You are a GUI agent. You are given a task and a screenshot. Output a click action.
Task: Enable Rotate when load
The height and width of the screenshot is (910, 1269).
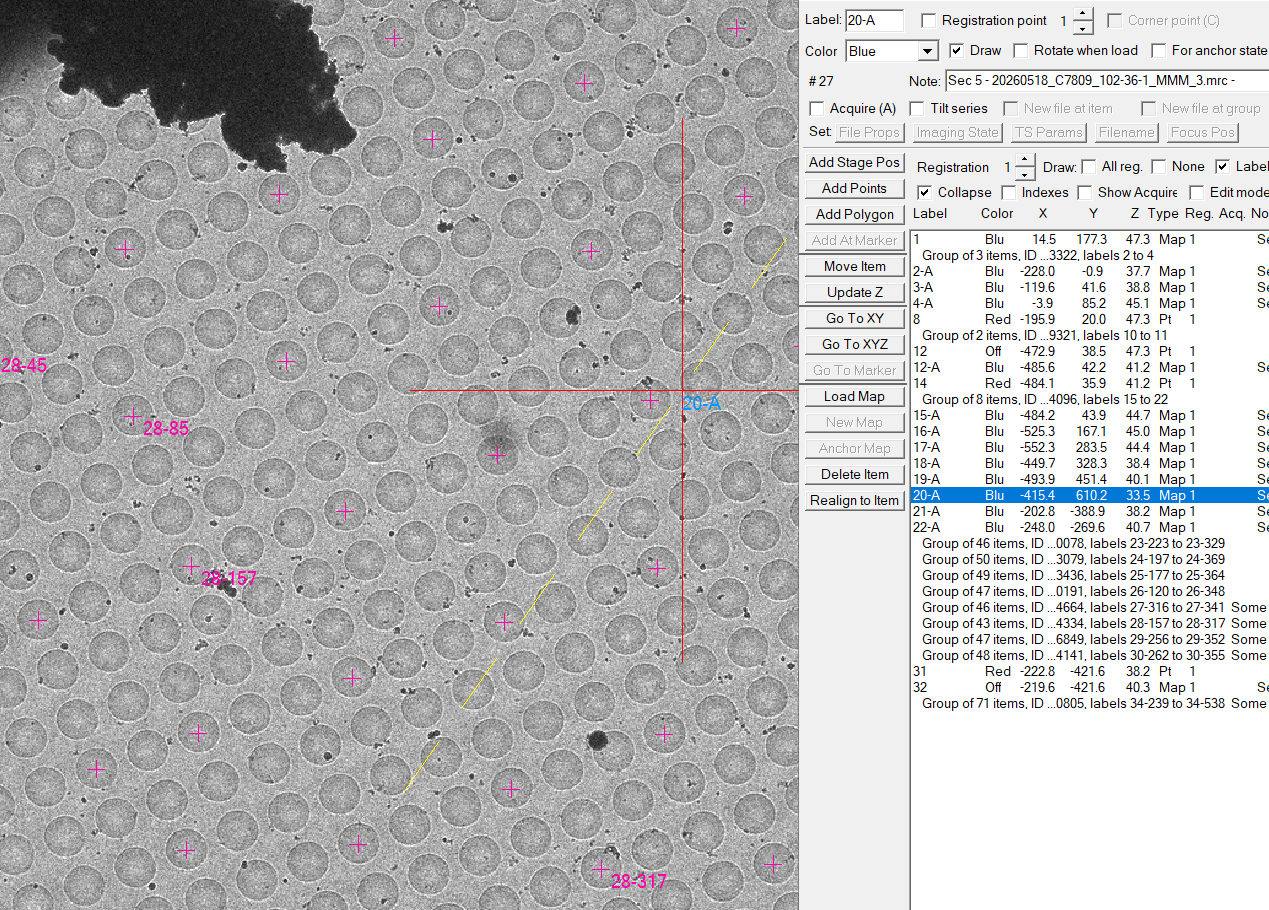[x=1021, y=50]
